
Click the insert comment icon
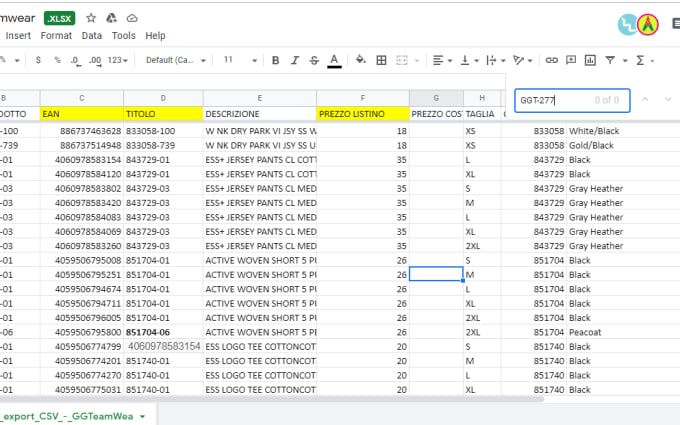(572, 60)
